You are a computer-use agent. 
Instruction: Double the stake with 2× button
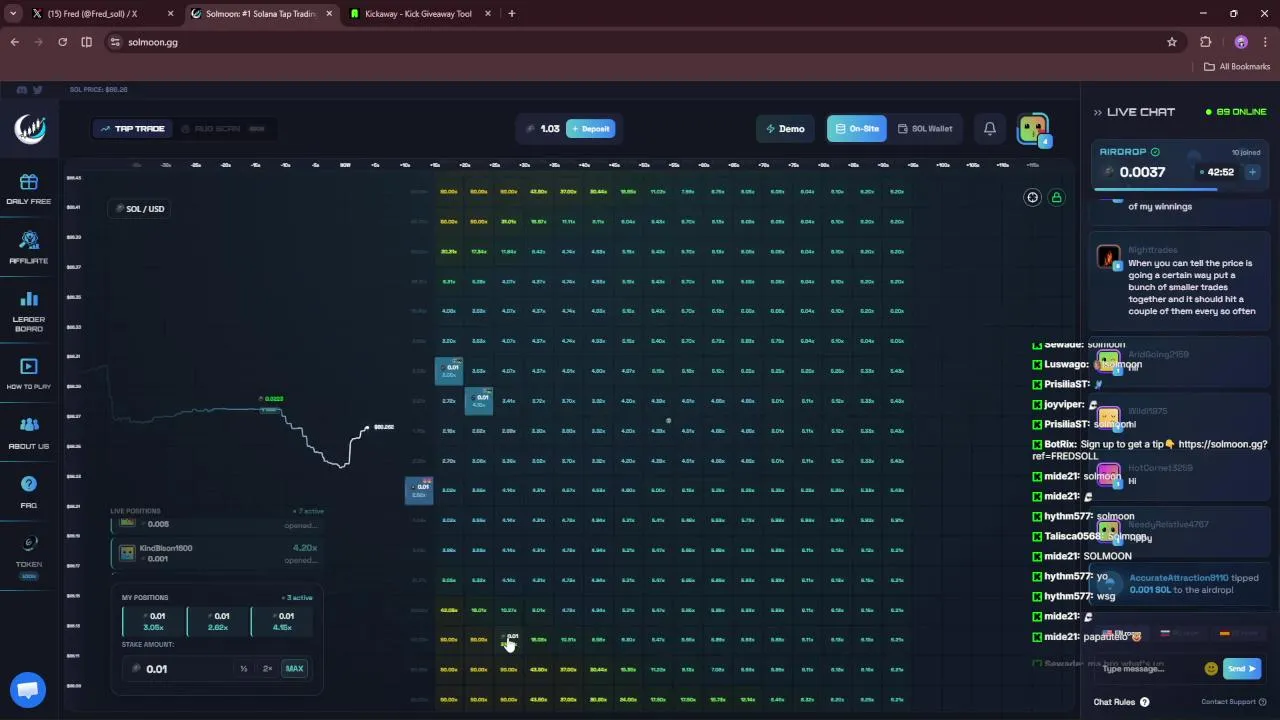(267, 669)
